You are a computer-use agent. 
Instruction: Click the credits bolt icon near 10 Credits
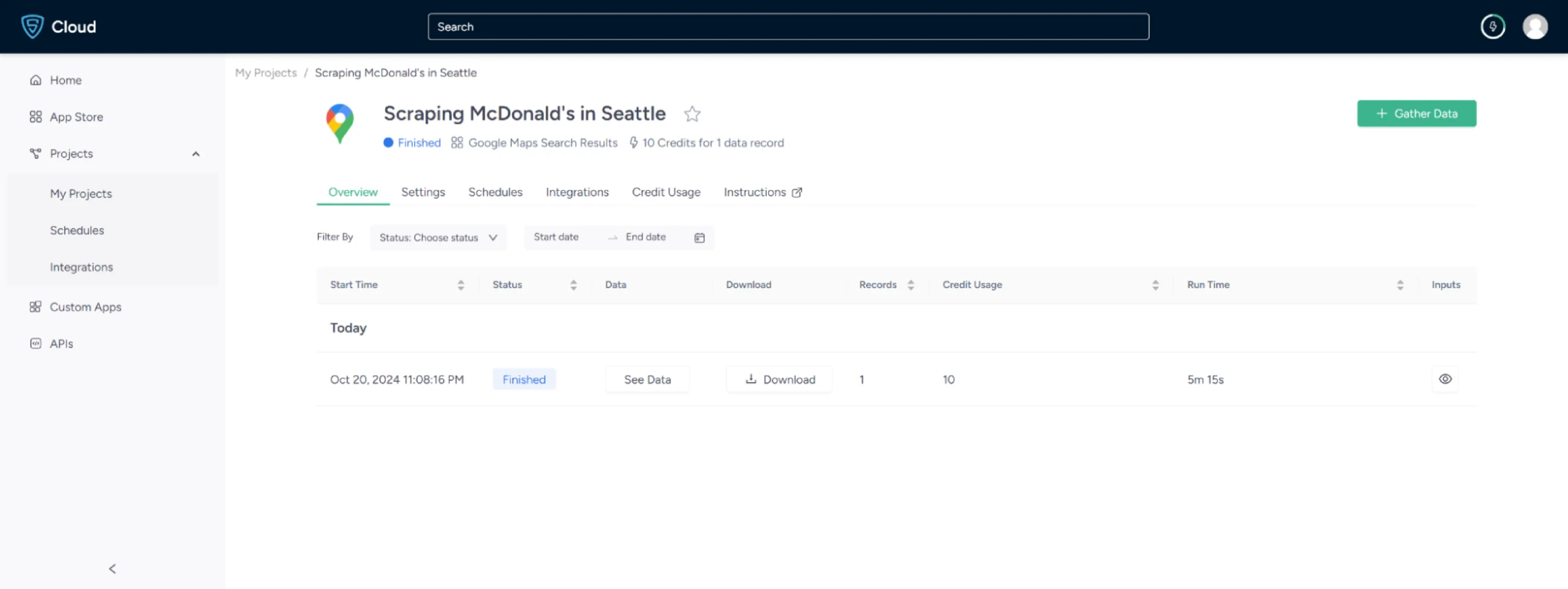pyautogui.click(x=634, y=143)
